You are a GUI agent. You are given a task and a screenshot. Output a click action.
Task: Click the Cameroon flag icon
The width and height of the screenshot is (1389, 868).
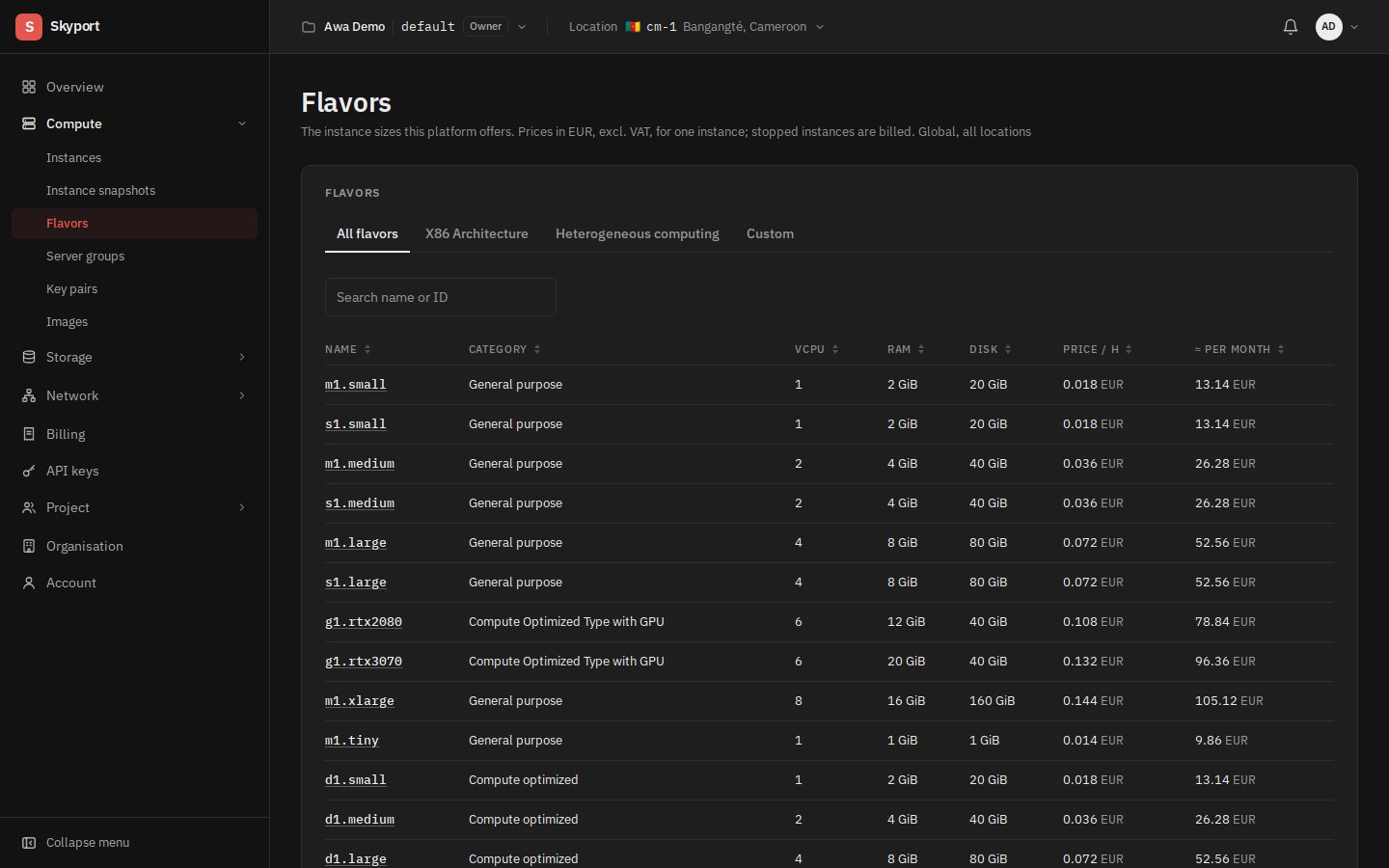(633, 27)
